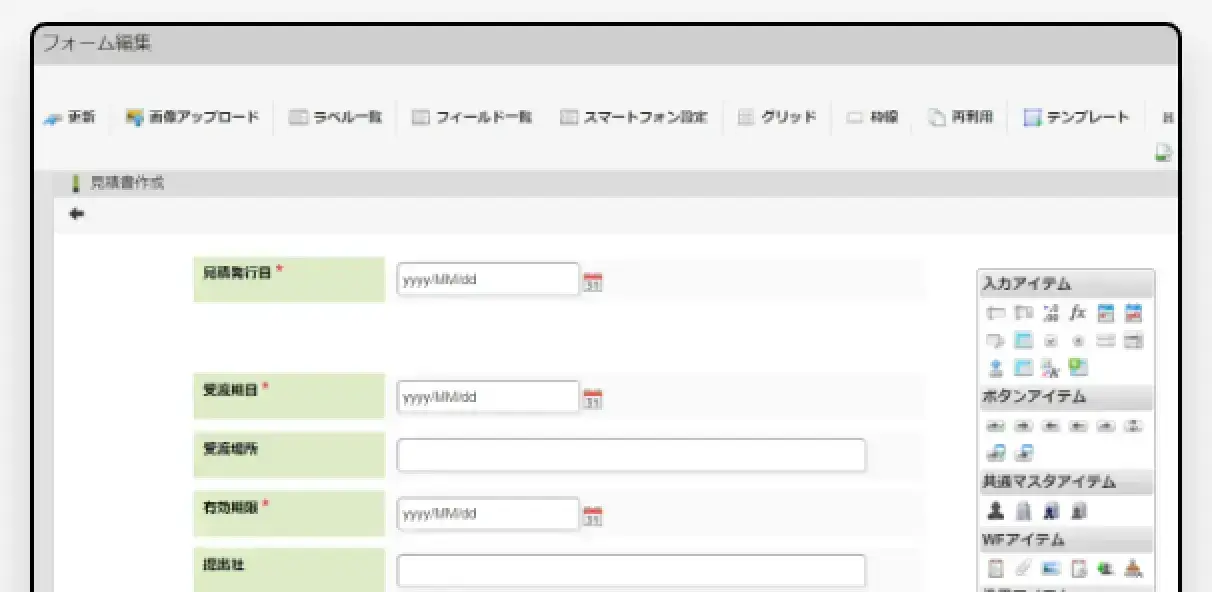Select the clipboard icon under WFアイテム
The width and height of the screenshot is (1212, 592).
click(995, 568)
